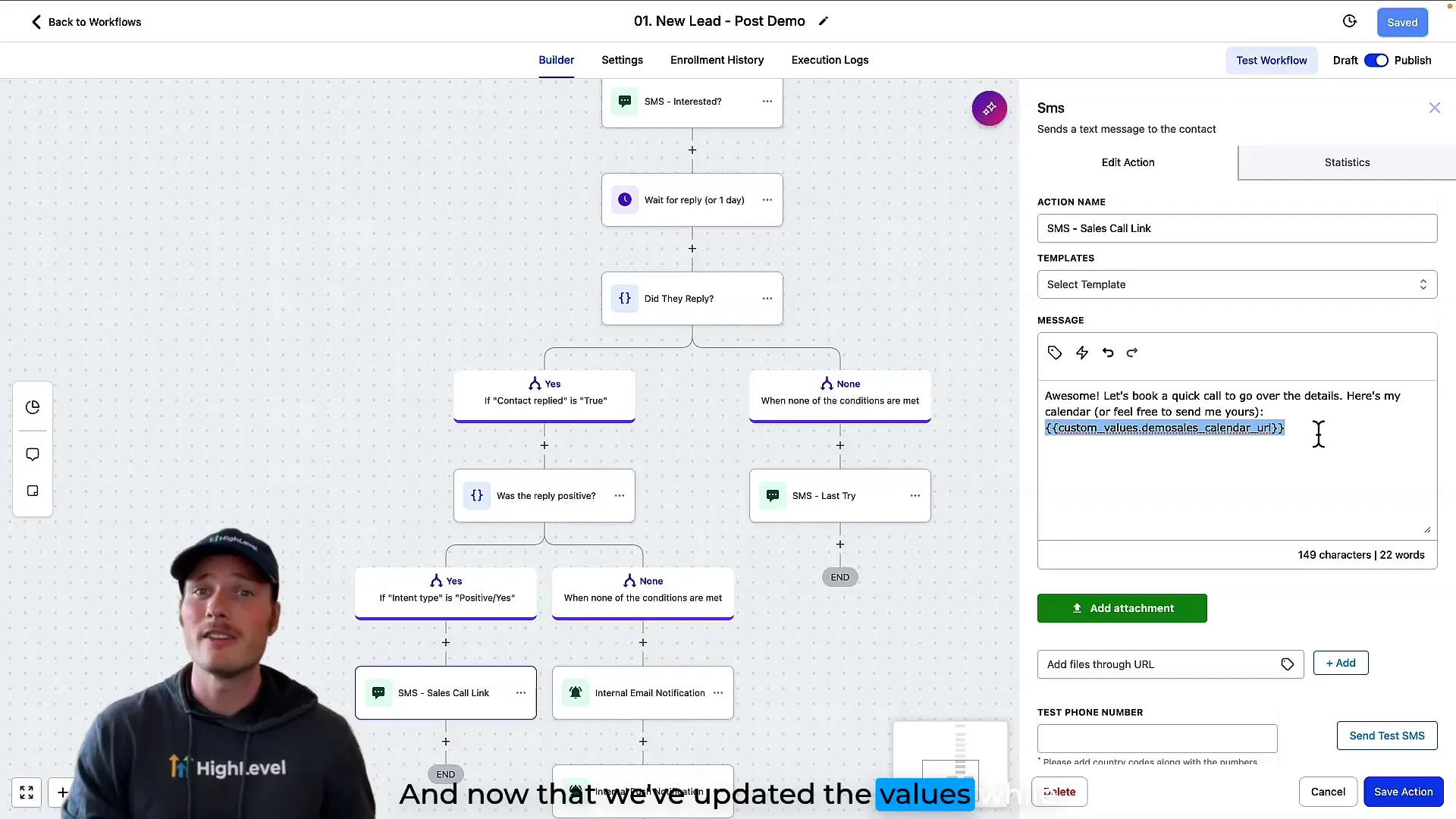Image resolution: width=1456 pixels, height=819 pixels.
Task: Select the Did They Reply? node
Action: click(x=692, y=299)
